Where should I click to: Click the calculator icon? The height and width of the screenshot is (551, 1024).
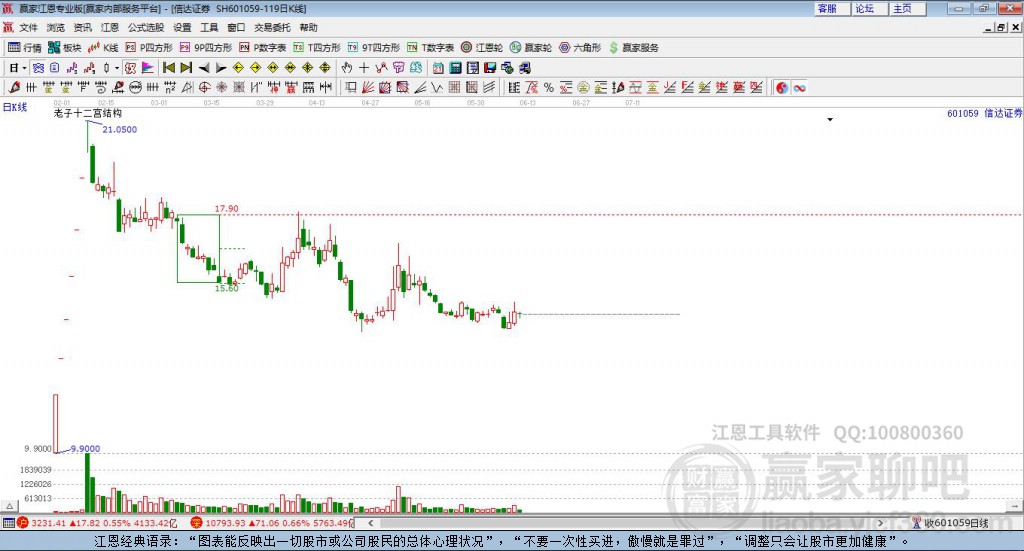(x=455, y=68)
